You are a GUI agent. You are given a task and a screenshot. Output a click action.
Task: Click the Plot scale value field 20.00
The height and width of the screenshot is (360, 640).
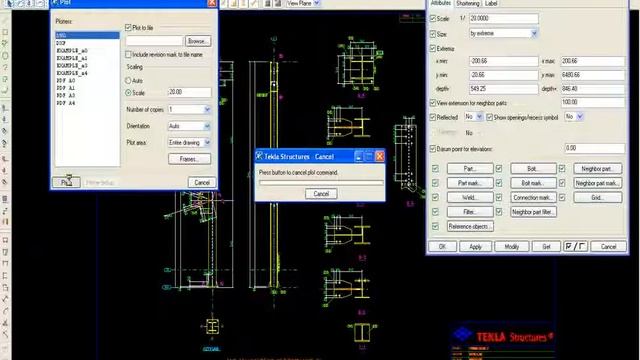point(189,92)
